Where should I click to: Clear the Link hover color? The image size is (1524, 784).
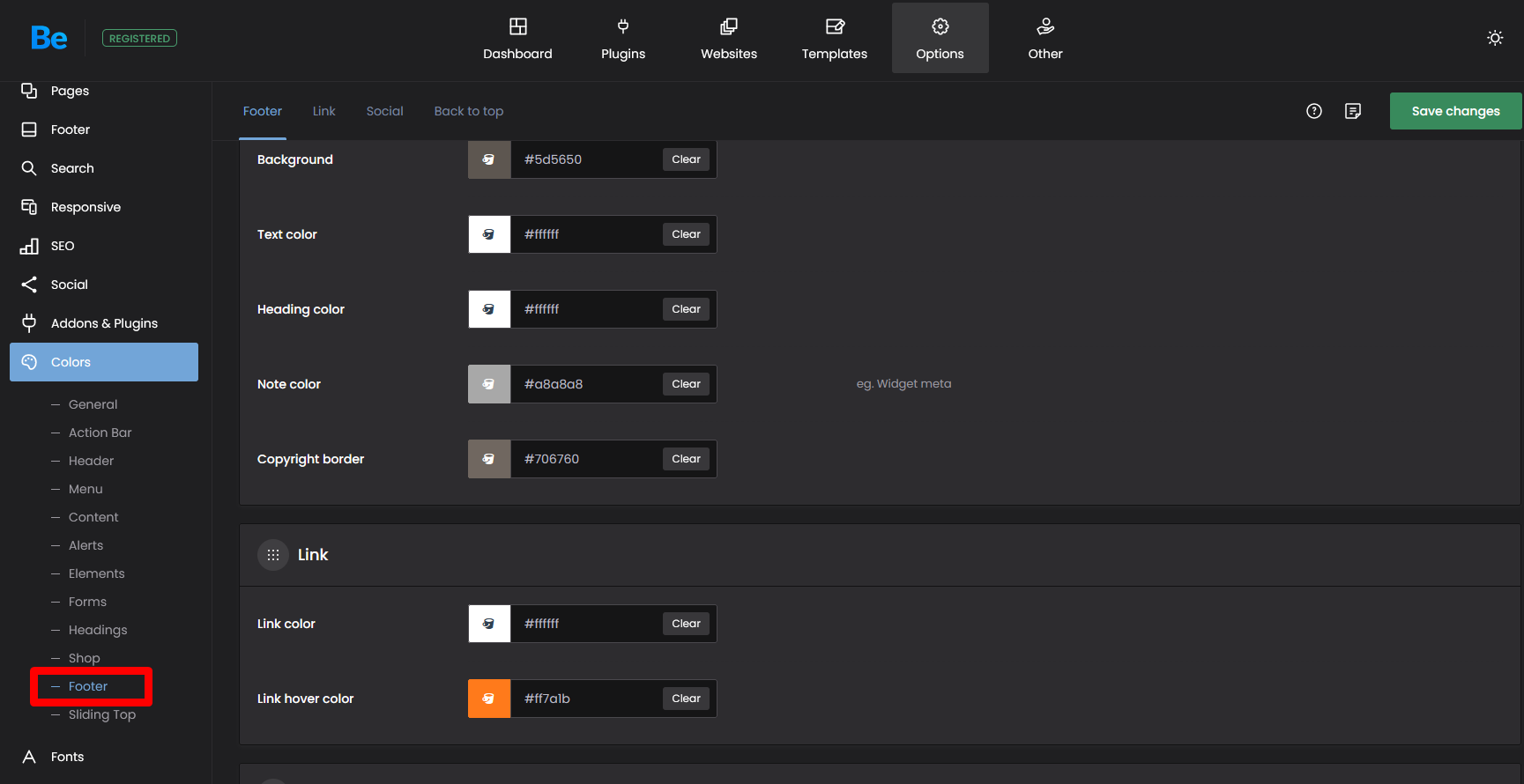pyautogui.click(x=686, y=699)
